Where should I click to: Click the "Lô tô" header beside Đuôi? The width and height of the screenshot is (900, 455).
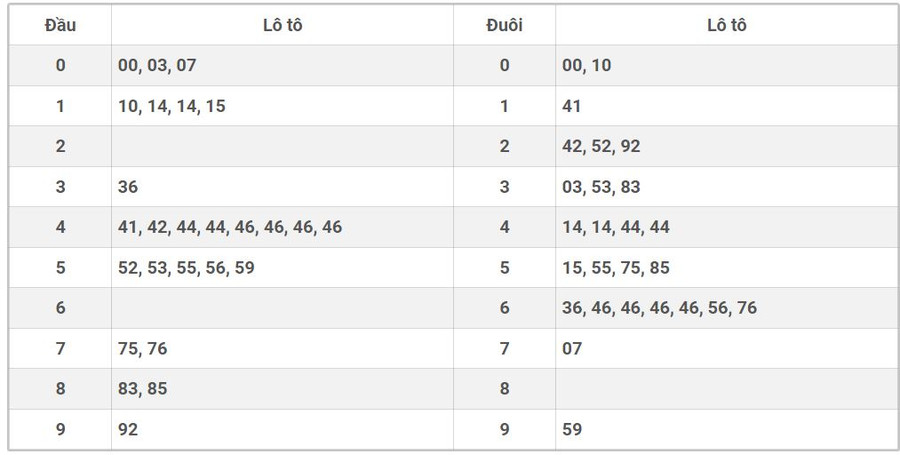pyautogui.click(x=726, y=25)
